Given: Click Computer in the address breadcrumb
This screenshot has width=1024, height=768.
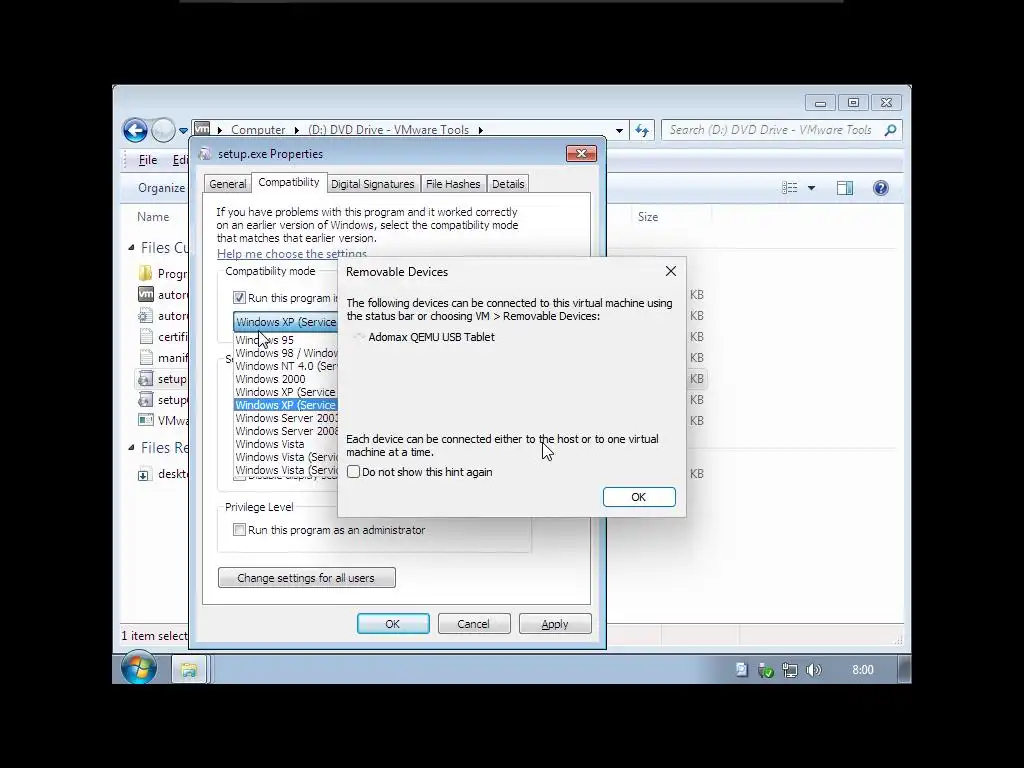Looking at the screenshot, I should click(x=258, y=130).
